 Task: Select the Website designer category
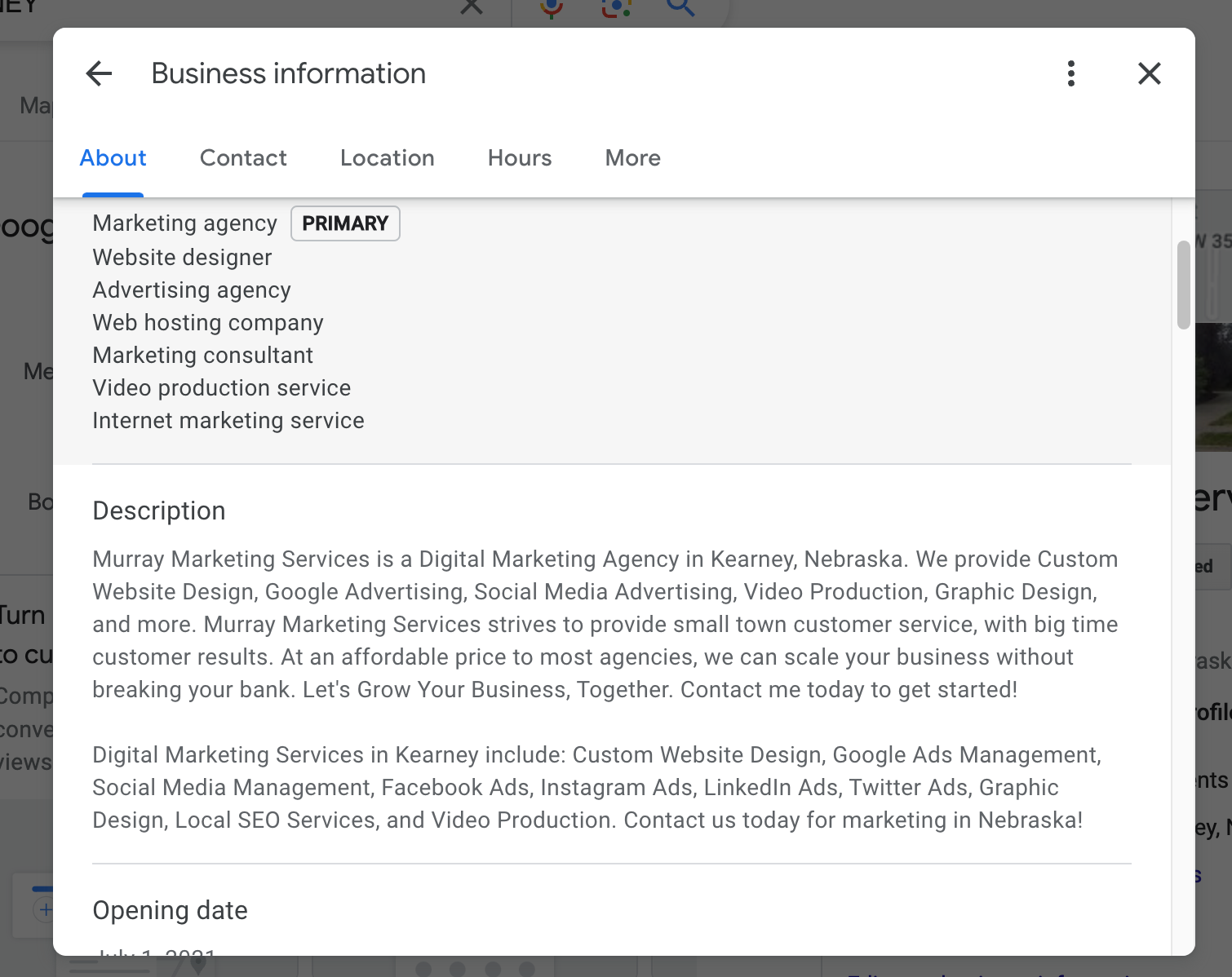[x=182, y=258]
